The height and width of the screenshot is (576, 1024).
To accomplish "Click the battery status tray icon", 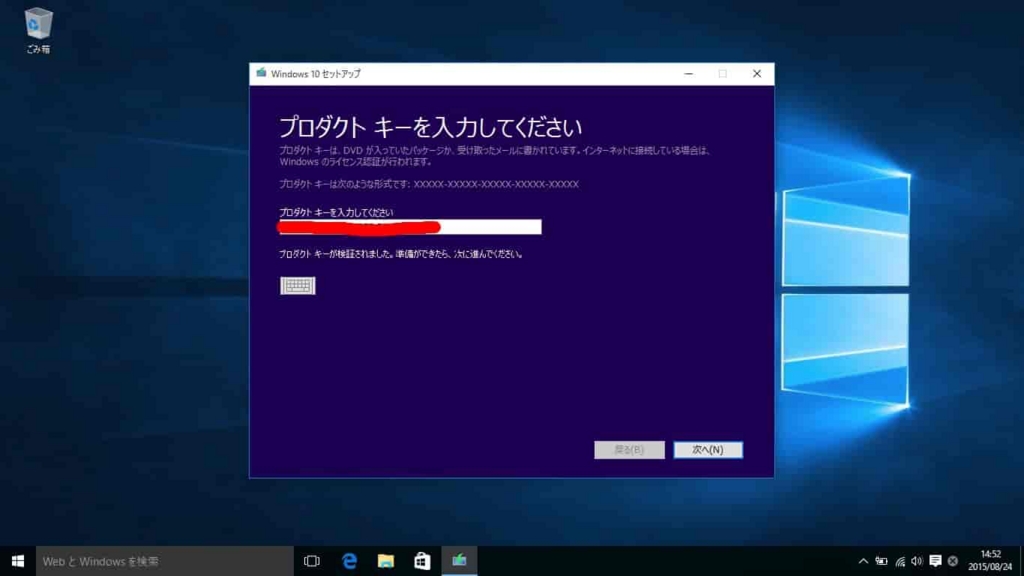I will tap(882, 561).
